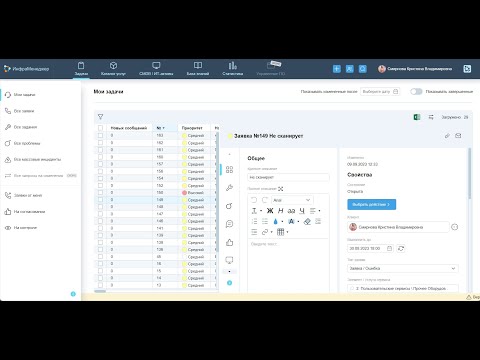This screenshot has height=360, width=480.
Task: Tick the checkbox for row 163
Action: click(x=100, y=135)
